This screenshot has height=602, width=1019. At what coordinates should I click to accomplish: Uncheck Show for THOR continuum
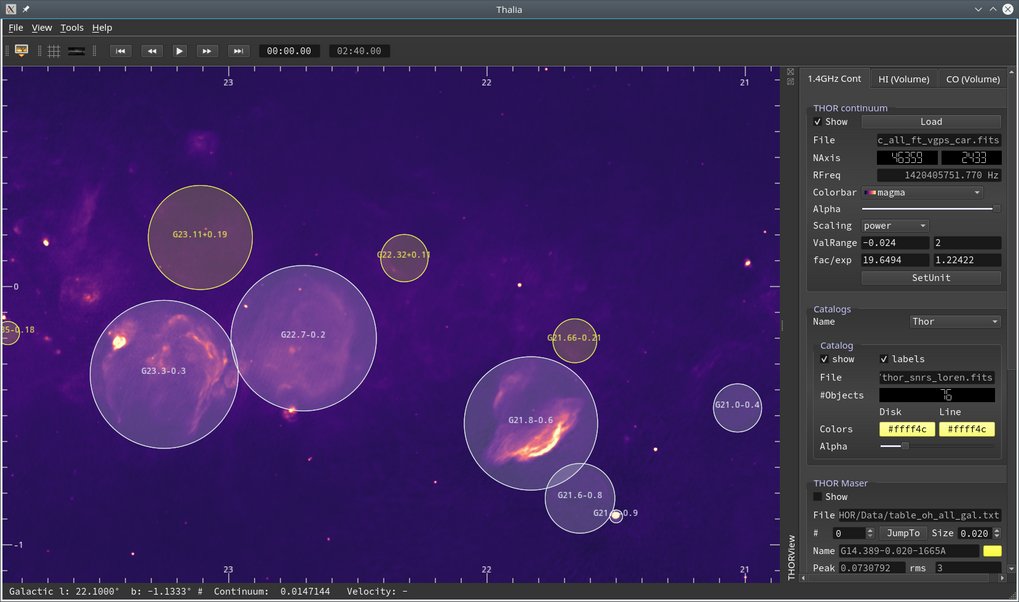click(x=818, y=122)
